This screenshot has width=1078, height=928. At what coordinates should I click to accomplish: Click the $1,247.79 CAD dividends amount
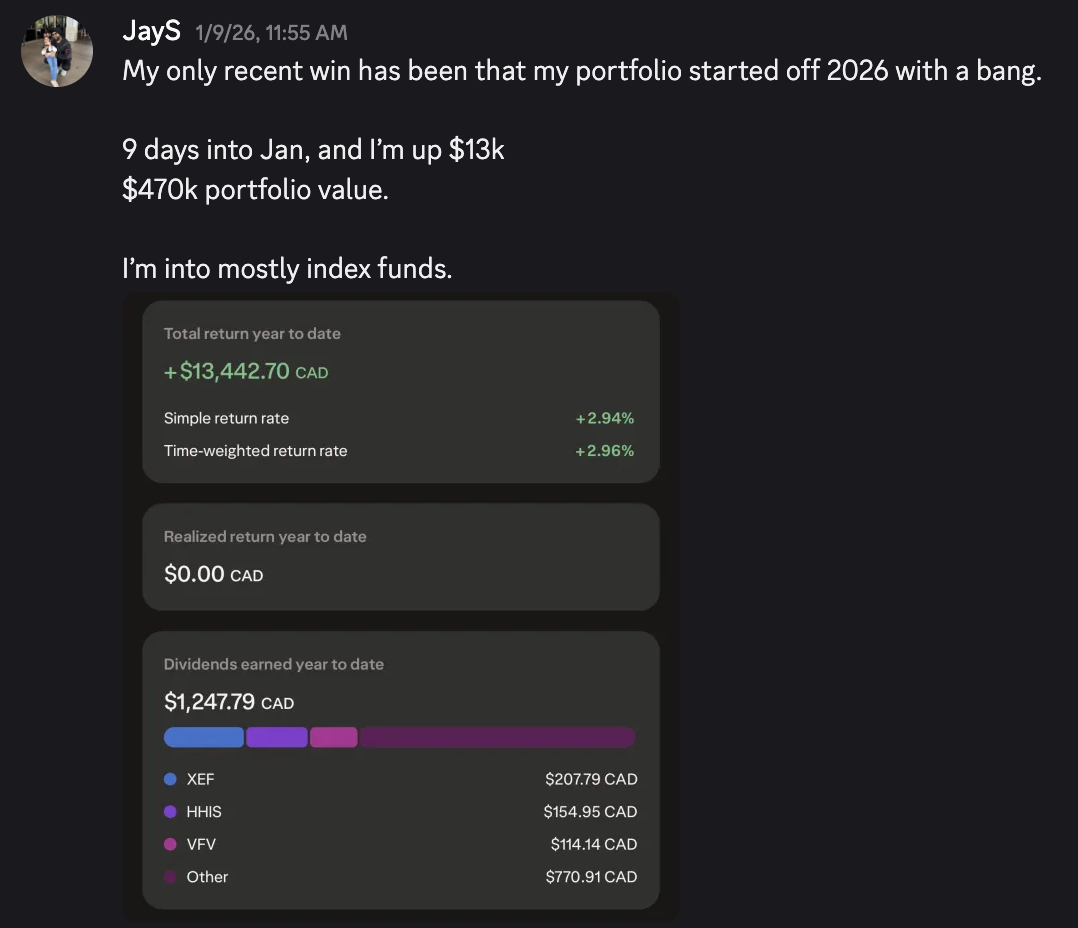(x=229, y=702)
